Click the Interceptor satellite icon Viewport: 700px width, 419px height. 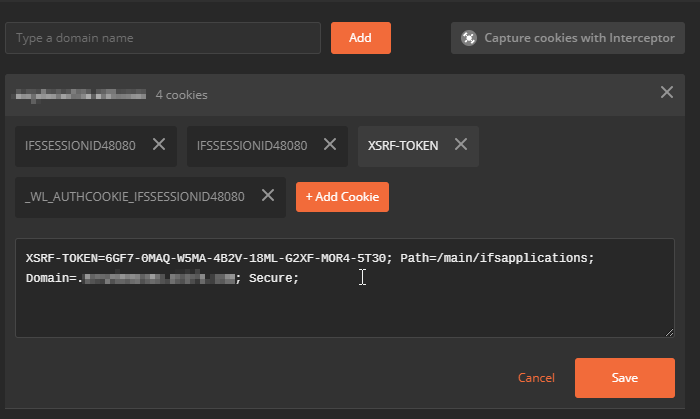click(x=469, y=38)
